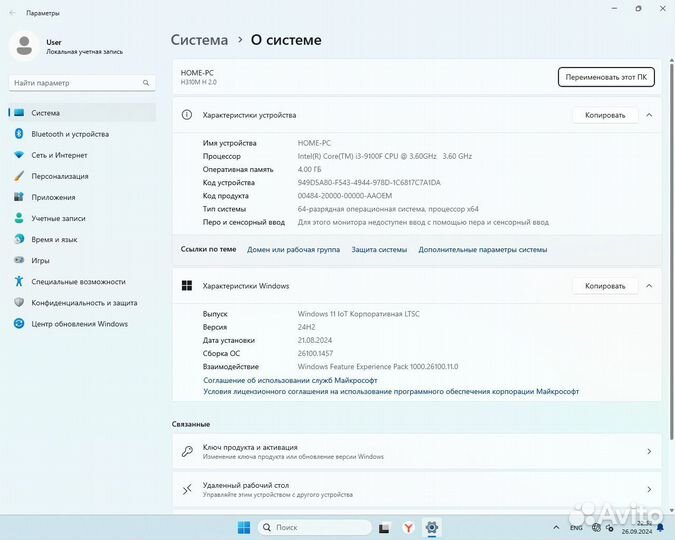Click Переименовать этот ПК button
The height and width of the screenshot is (540, 675).
point(606,77)
